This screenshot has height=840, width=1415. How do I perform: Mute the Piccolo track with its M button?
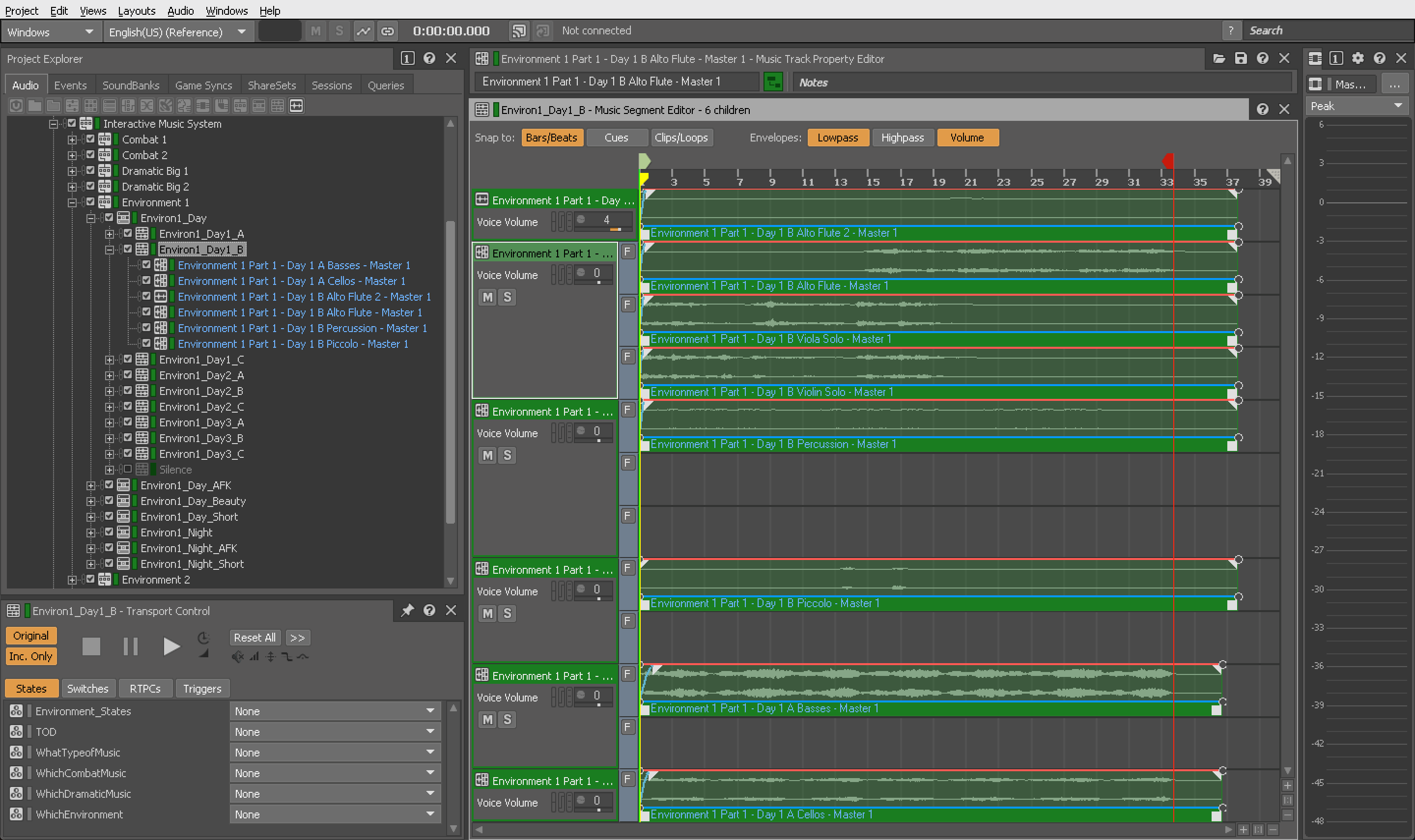[488, 614]
